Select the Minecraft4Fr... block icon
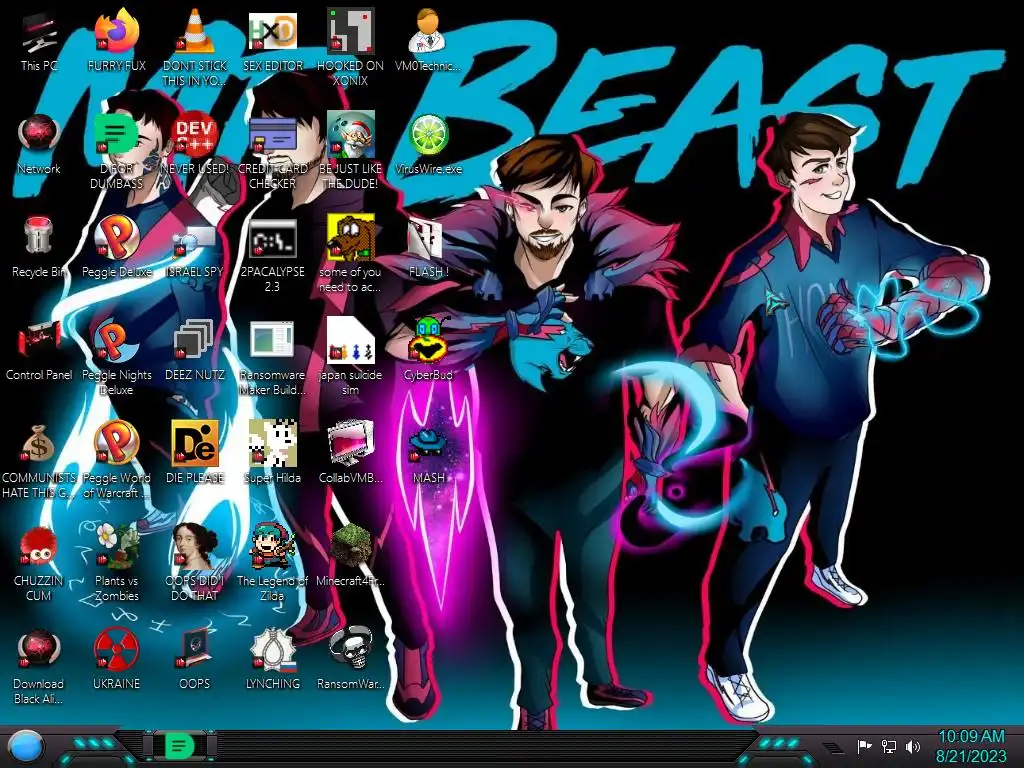 coord(351,546)
